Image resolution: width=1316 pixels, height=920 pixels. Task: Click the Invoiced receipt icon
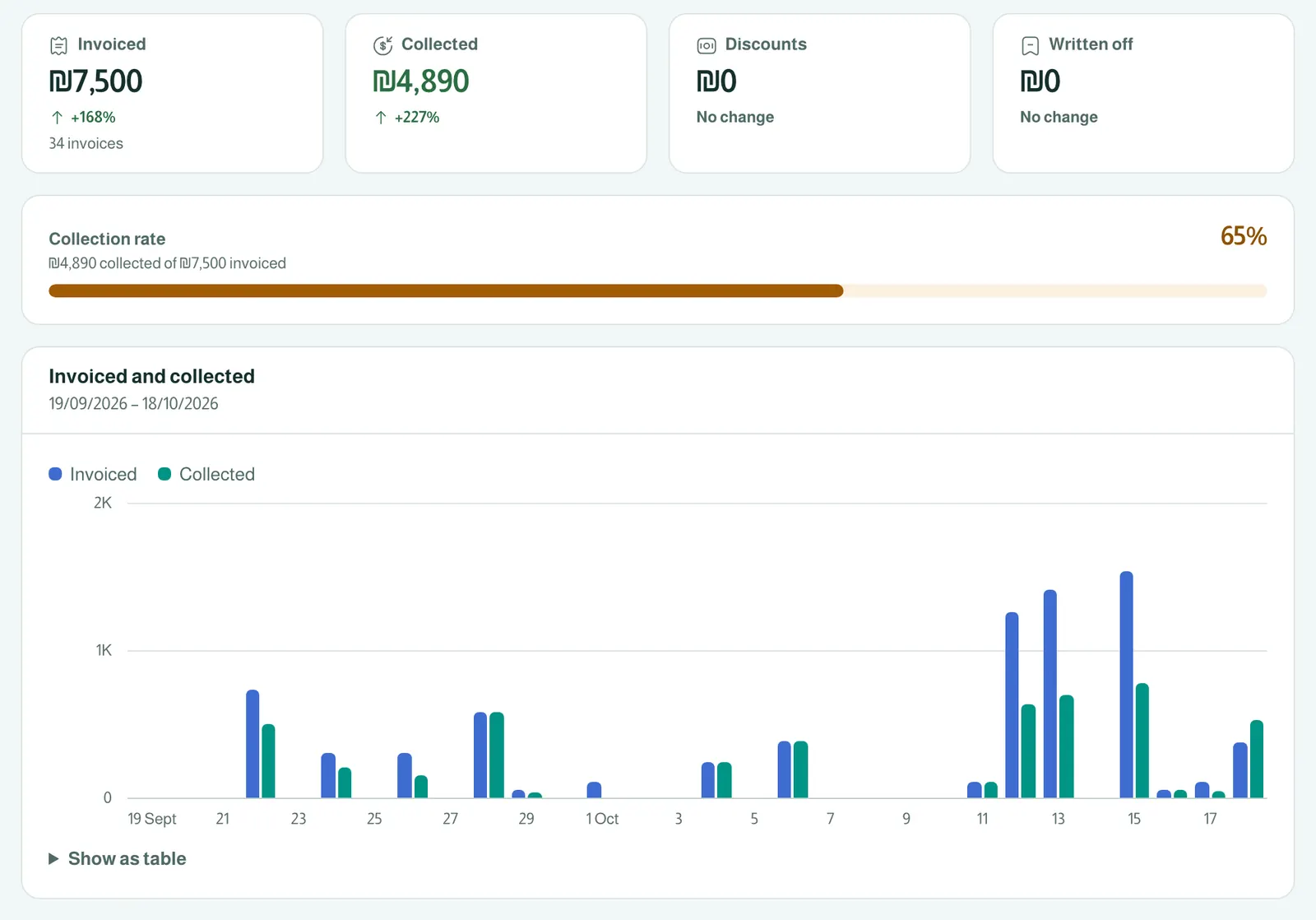coord(58,45)
